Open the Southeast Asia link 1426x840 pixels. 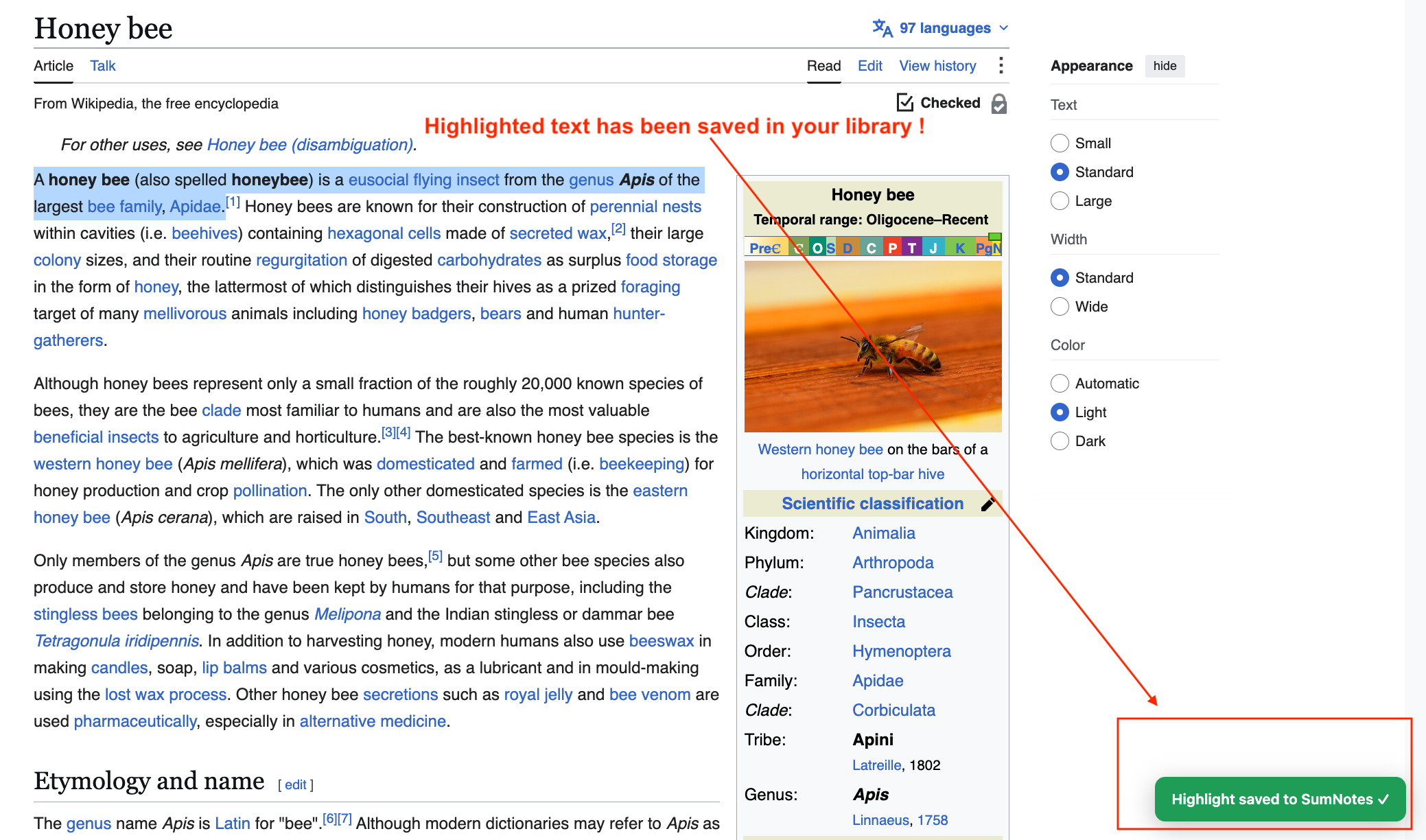pyautogui.click(x=453, y=517)
